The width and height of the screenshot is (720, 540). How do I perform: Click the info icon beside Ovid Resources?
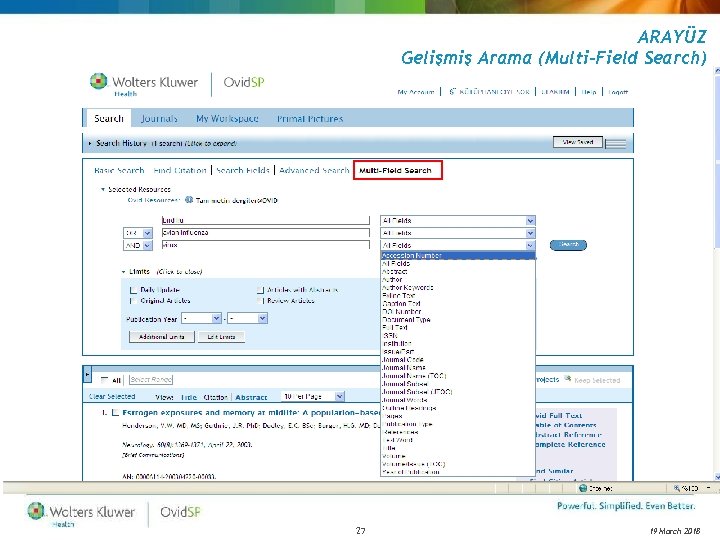pos(189,200)
